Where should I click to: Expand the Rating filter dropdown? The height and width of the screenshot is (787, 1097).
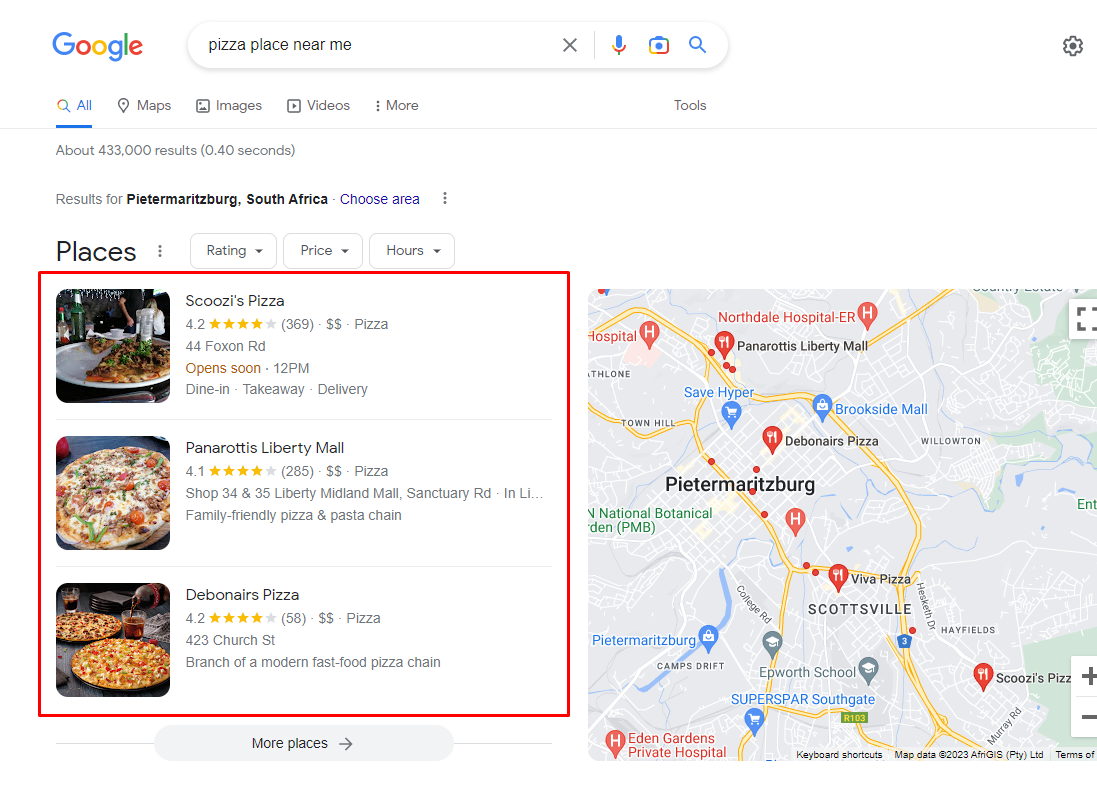pos(234,250)
